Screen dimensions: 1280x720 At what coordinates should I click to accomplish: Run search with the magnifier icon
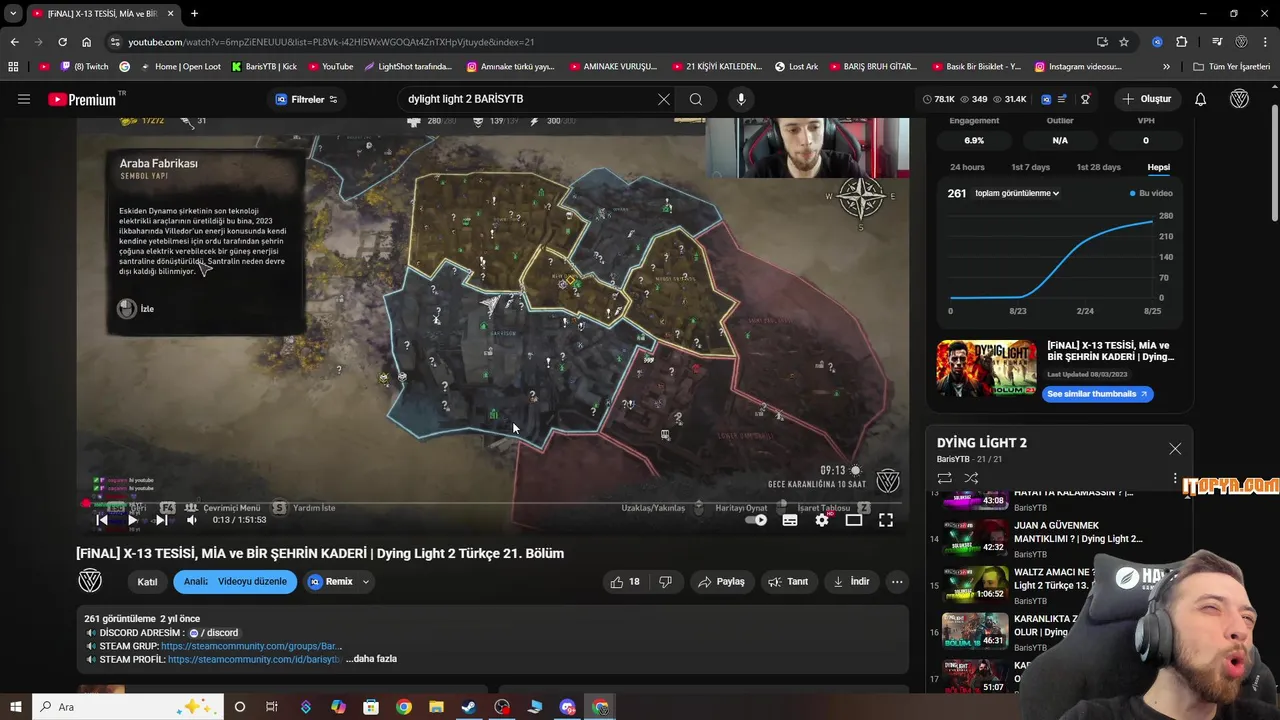click(696, 99)
